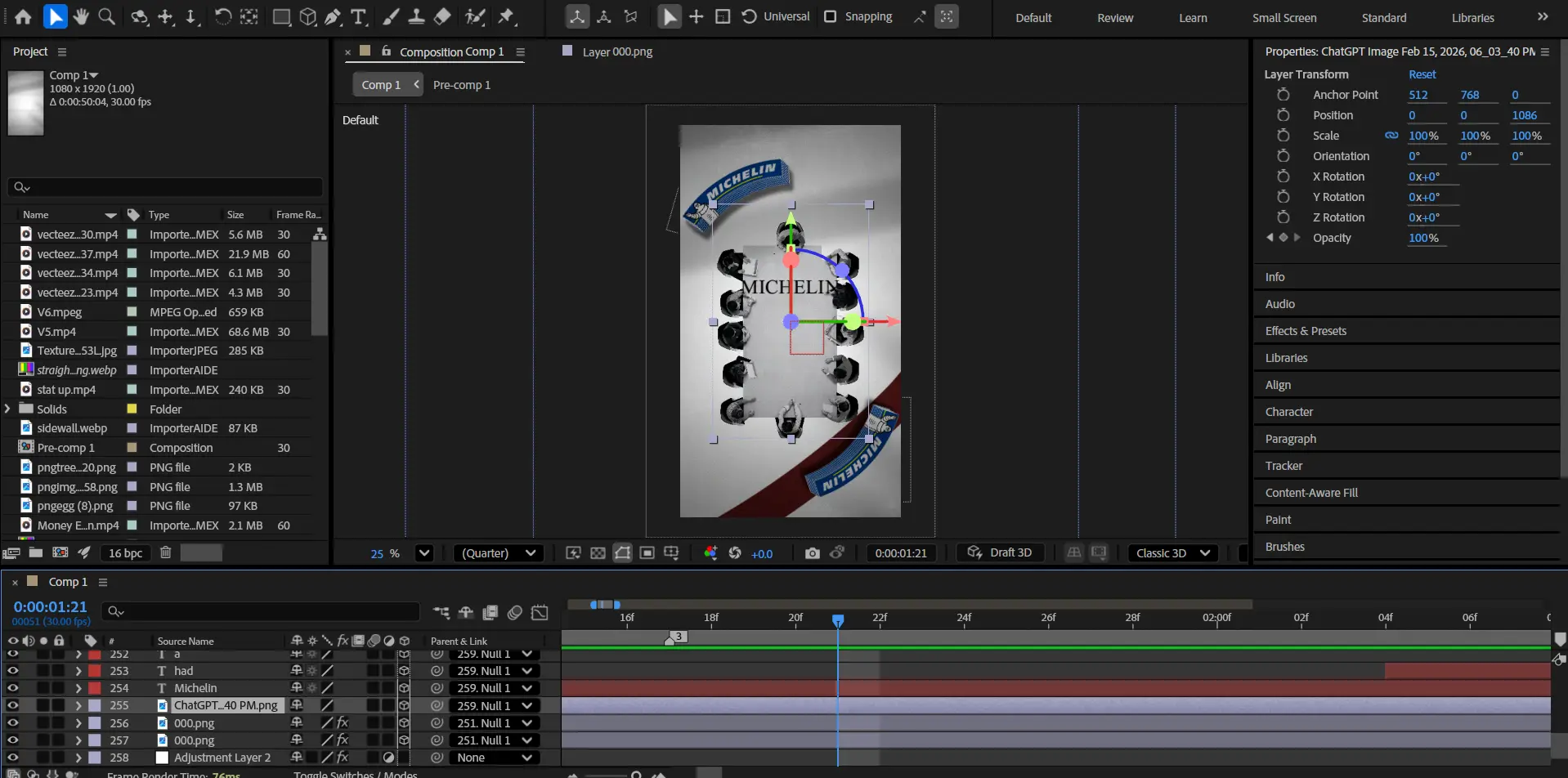Viewport: 1568px width, 778px height.
Task: Select the Brush tool
Action: (391, 16)
